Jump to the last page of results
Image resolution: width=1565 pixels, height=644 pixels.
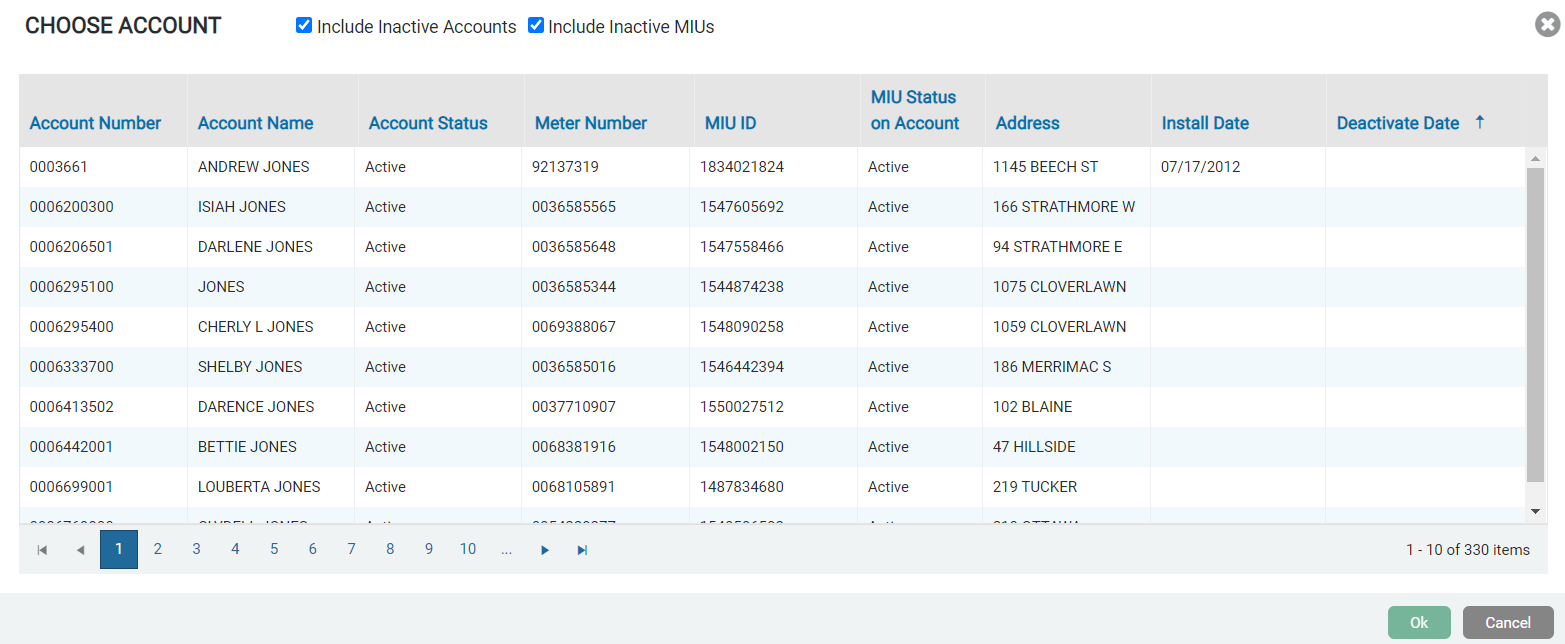[x=582, y=550]
